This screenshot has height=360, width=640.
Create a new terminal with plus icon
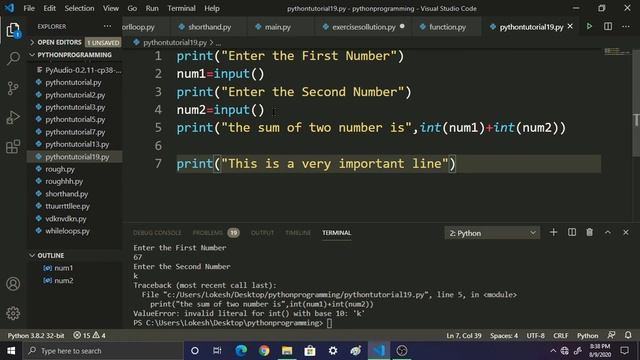coord(553,232)
